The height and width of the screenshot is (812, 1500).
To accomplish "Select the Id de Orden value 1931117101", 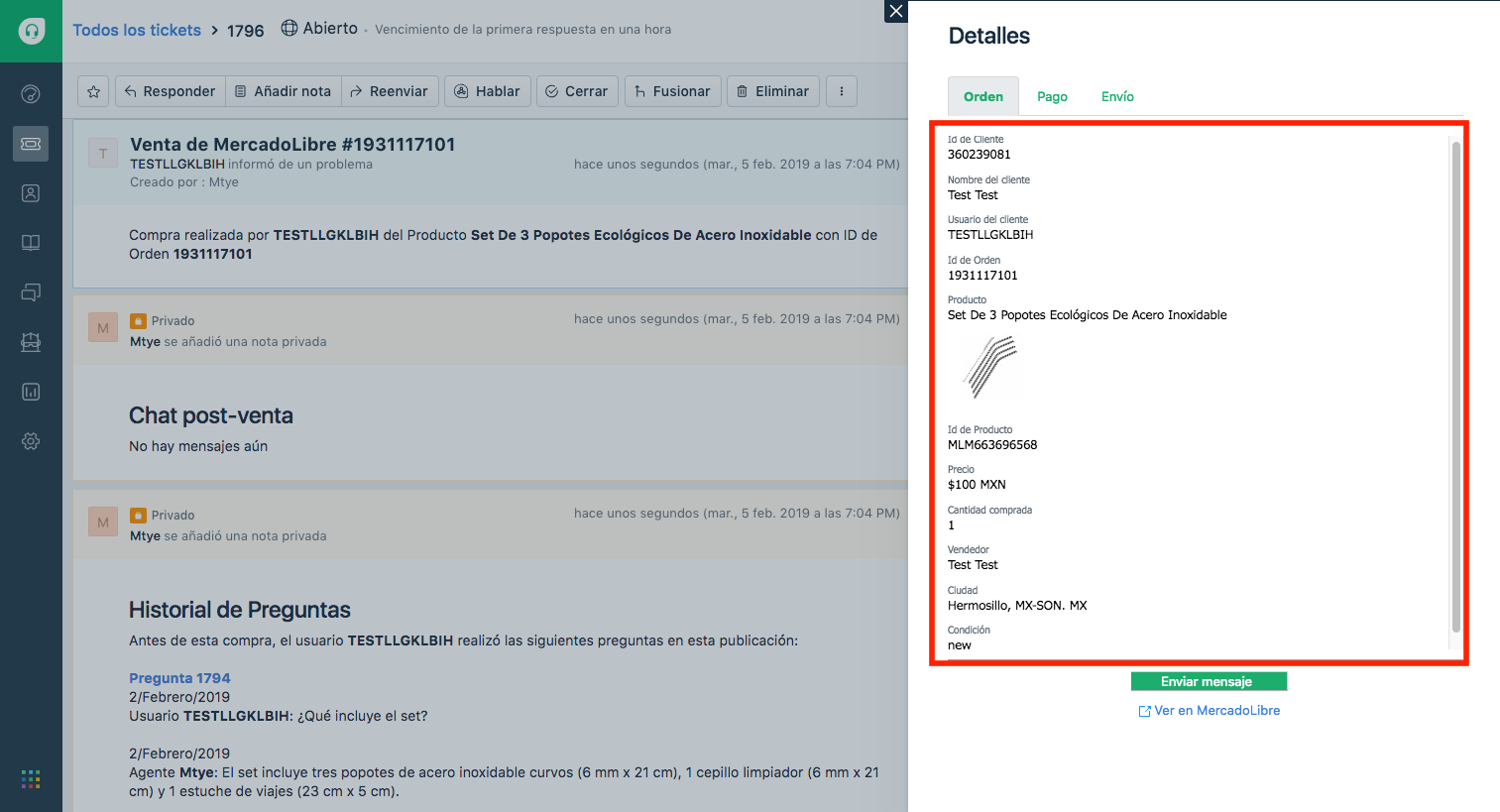I will [982, 276].
